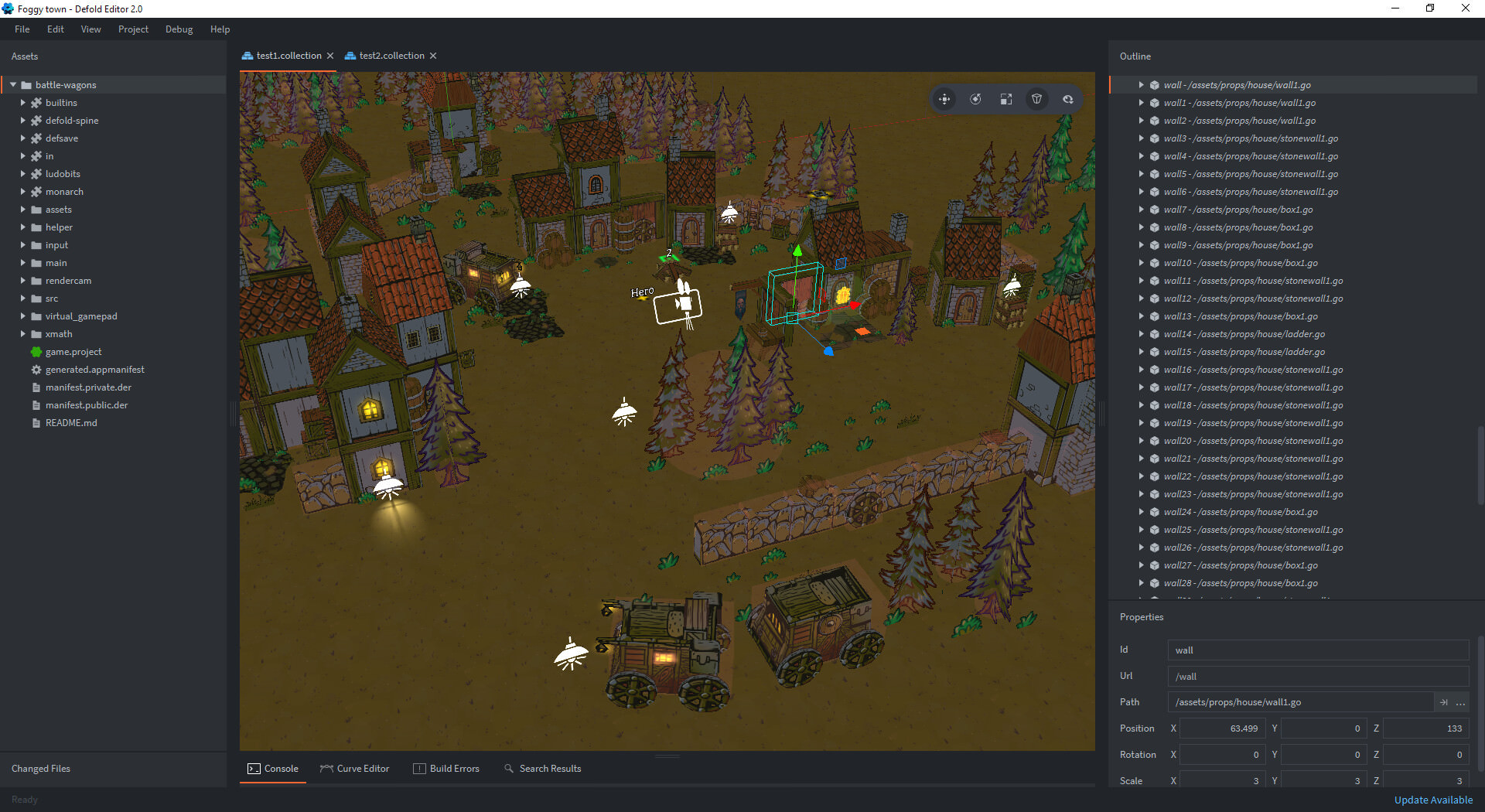Click the builtins module icon in the Assets panel
Image resolution: width=1485 pixels, height=812 pixels.
pos(36,102)
